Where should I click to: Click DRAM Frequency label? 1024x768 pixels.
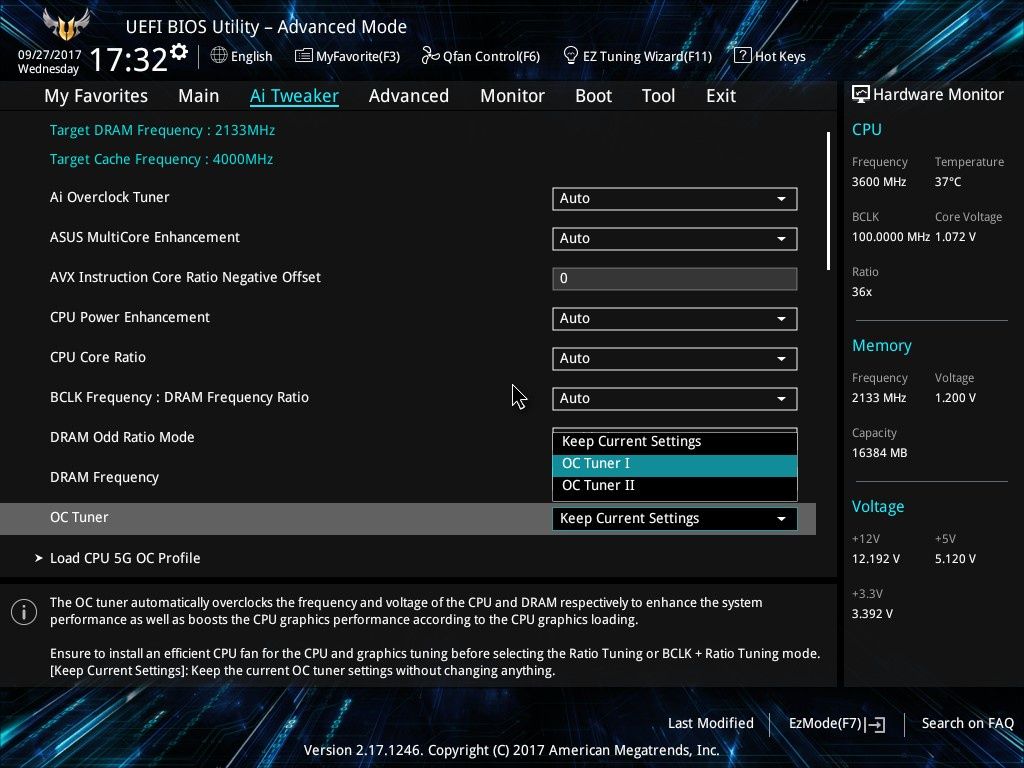pyautogui.click(x=104, y=477)
